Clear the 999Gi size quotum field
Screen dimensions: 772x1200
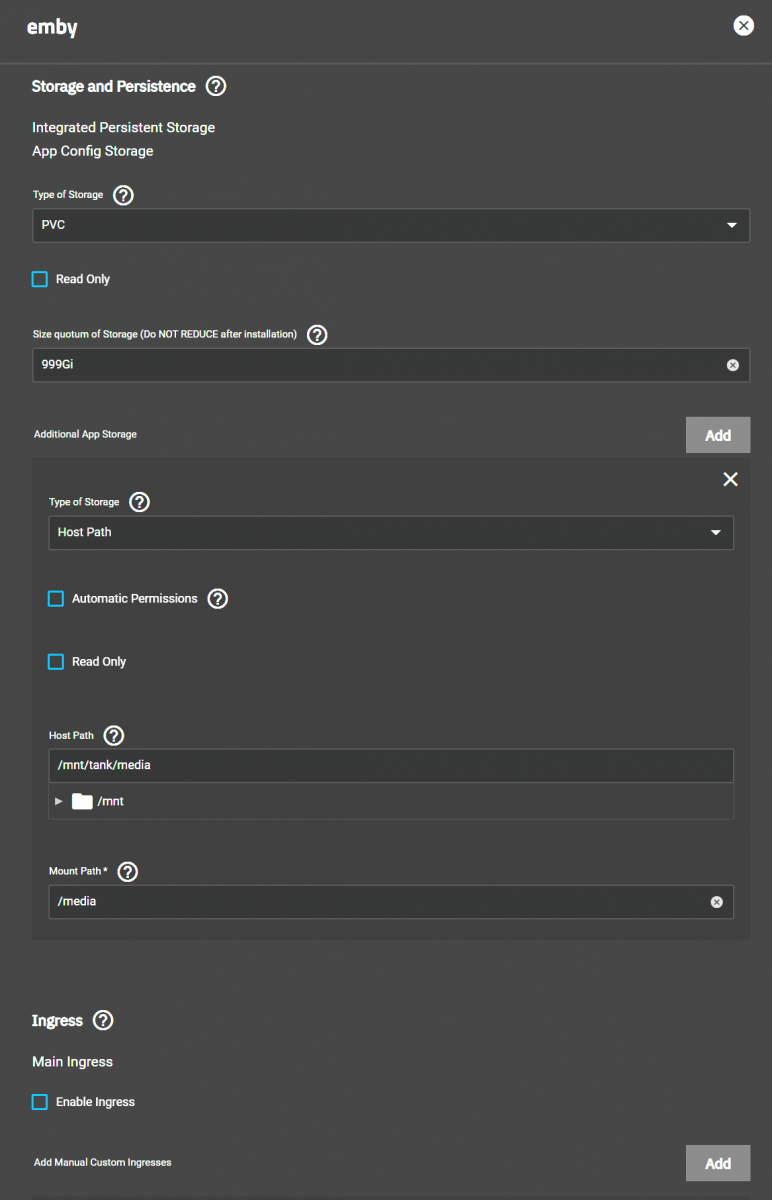pos(732,366)
